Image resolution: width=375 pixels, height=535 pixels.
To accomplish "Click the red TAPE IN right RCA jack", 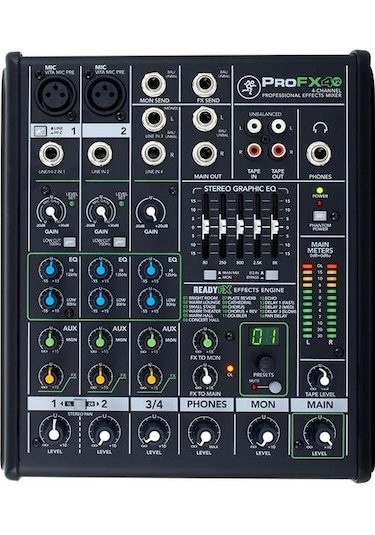I will tap(254, 150).
